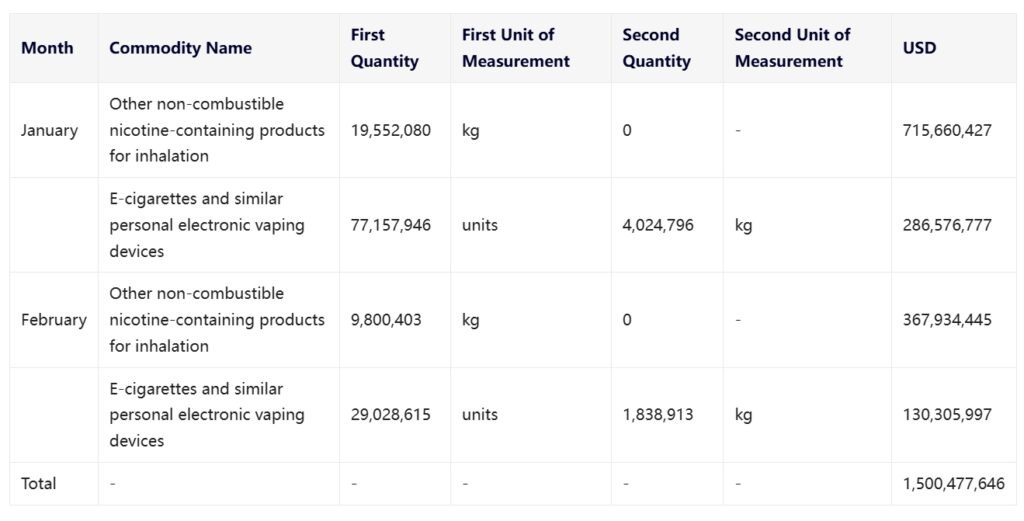Select the 4,024,796 second quantity cell
Image resolution: width=1024 pixels, height=521 pixels.
coord(657,225)
